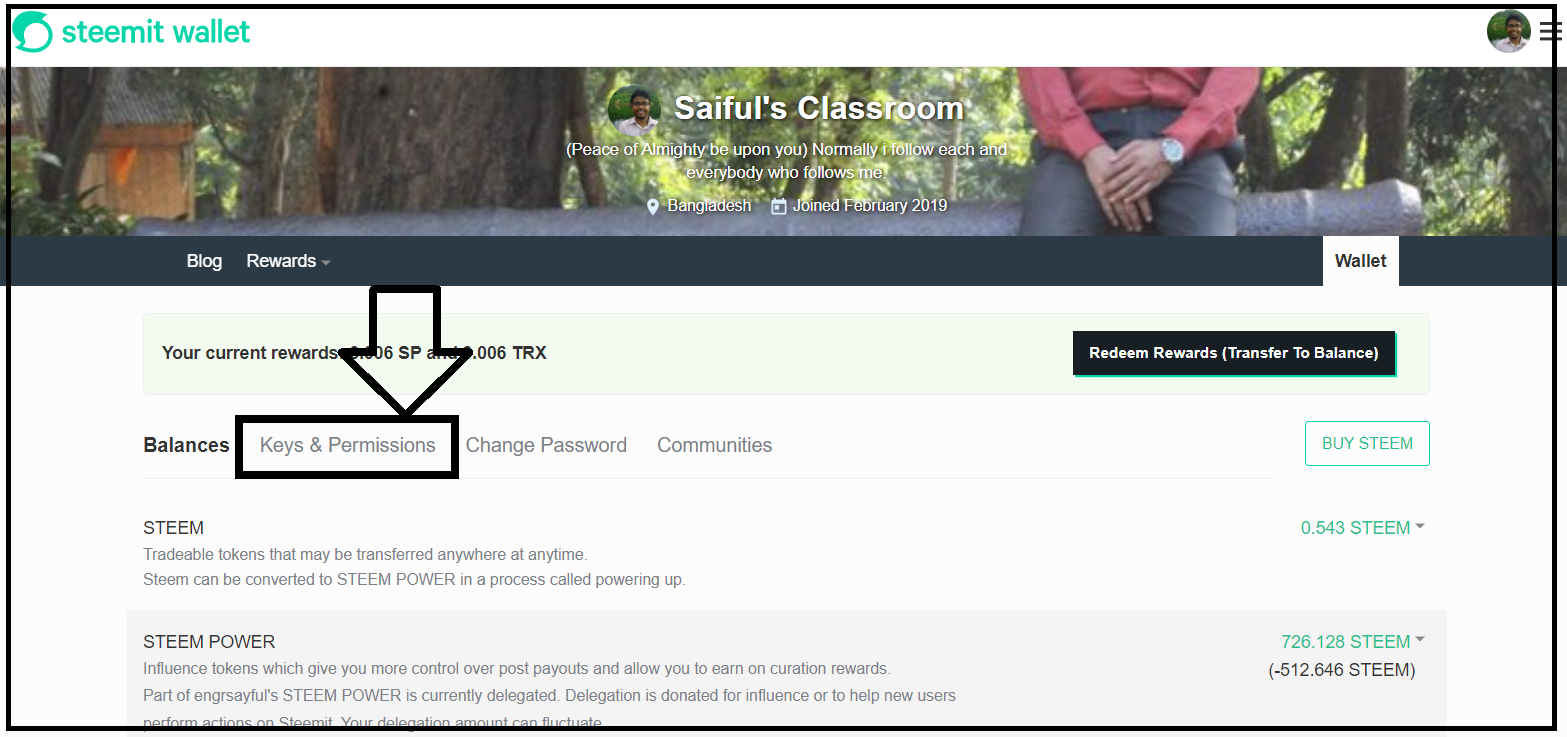Switch to Keys & Permissions tab

click(347, 446)
